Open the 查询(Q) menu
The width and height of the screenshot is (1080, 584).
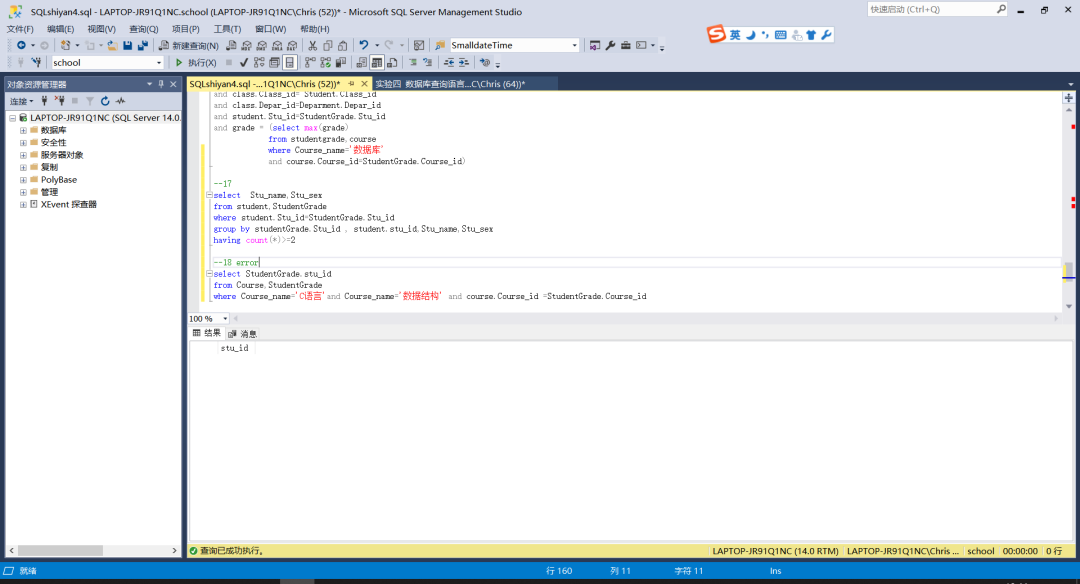tap(143, 29)
